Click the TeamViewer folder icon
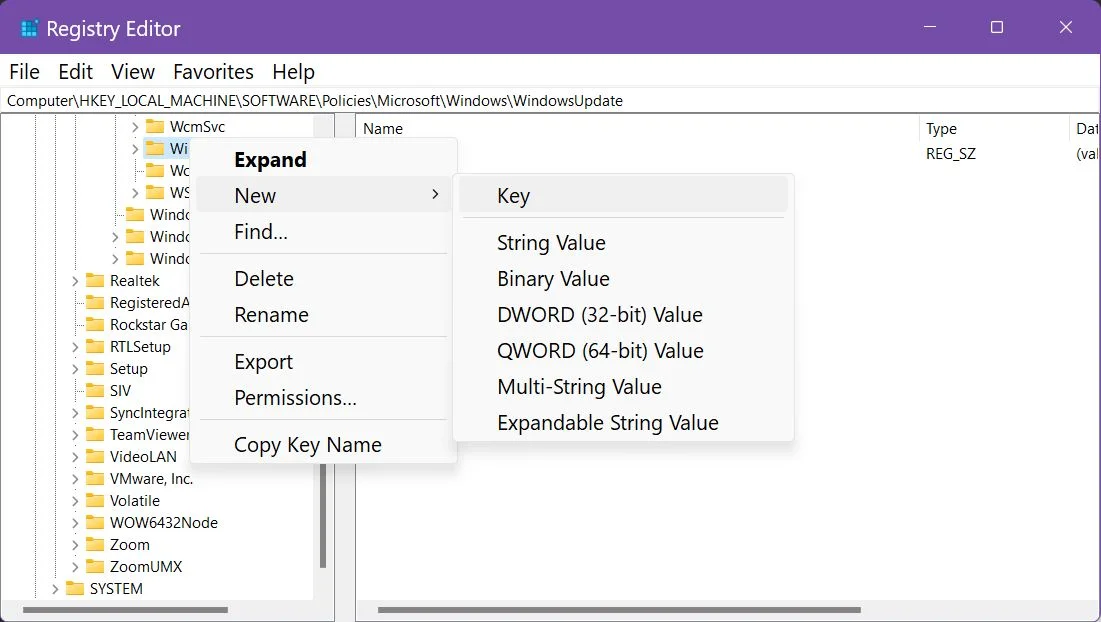This screenshot has height=622, width=1101. coord(95,435)
